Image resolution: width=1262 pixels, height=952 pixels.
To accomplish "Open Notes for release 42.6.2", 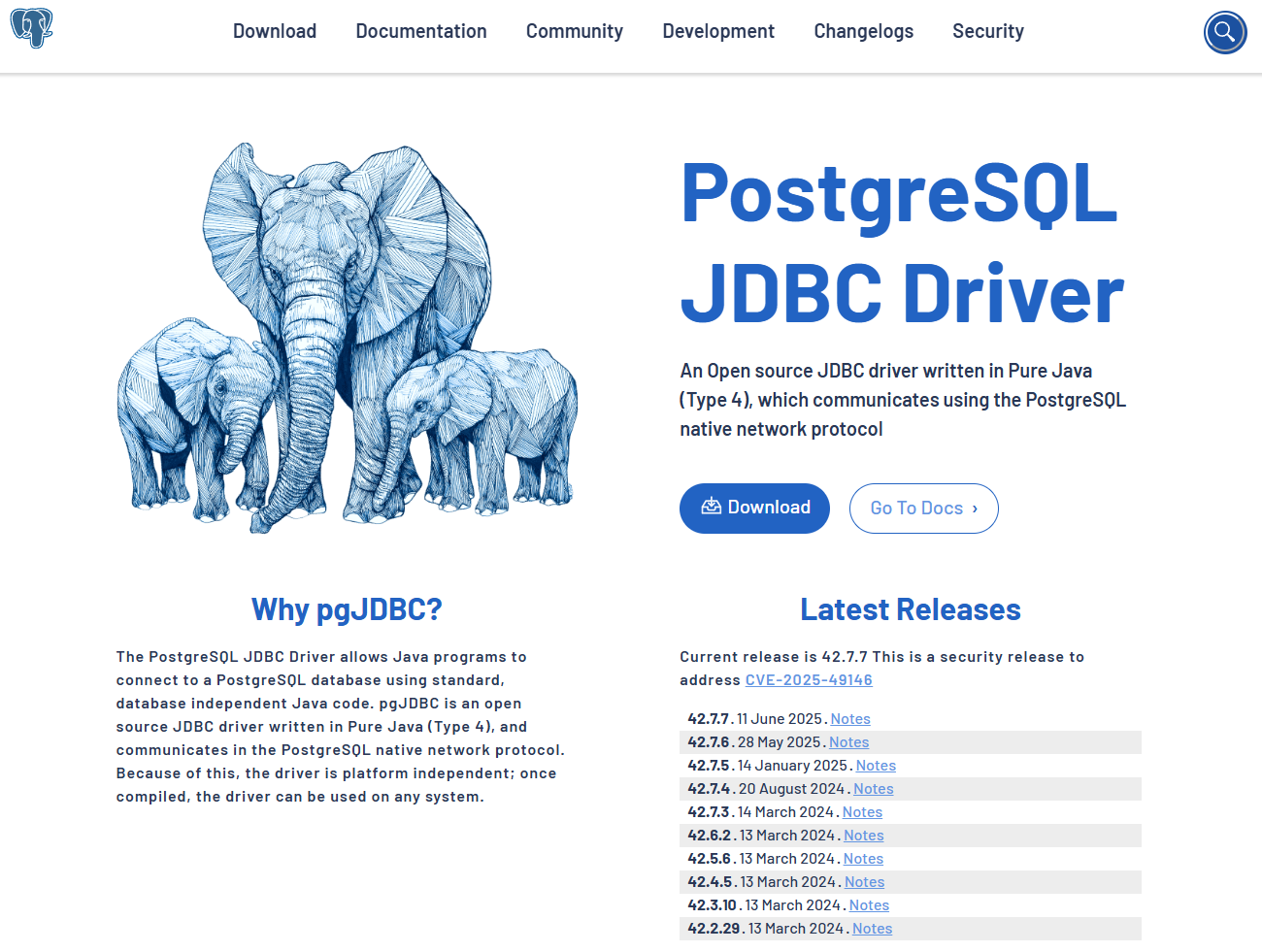I will point(864,836).
